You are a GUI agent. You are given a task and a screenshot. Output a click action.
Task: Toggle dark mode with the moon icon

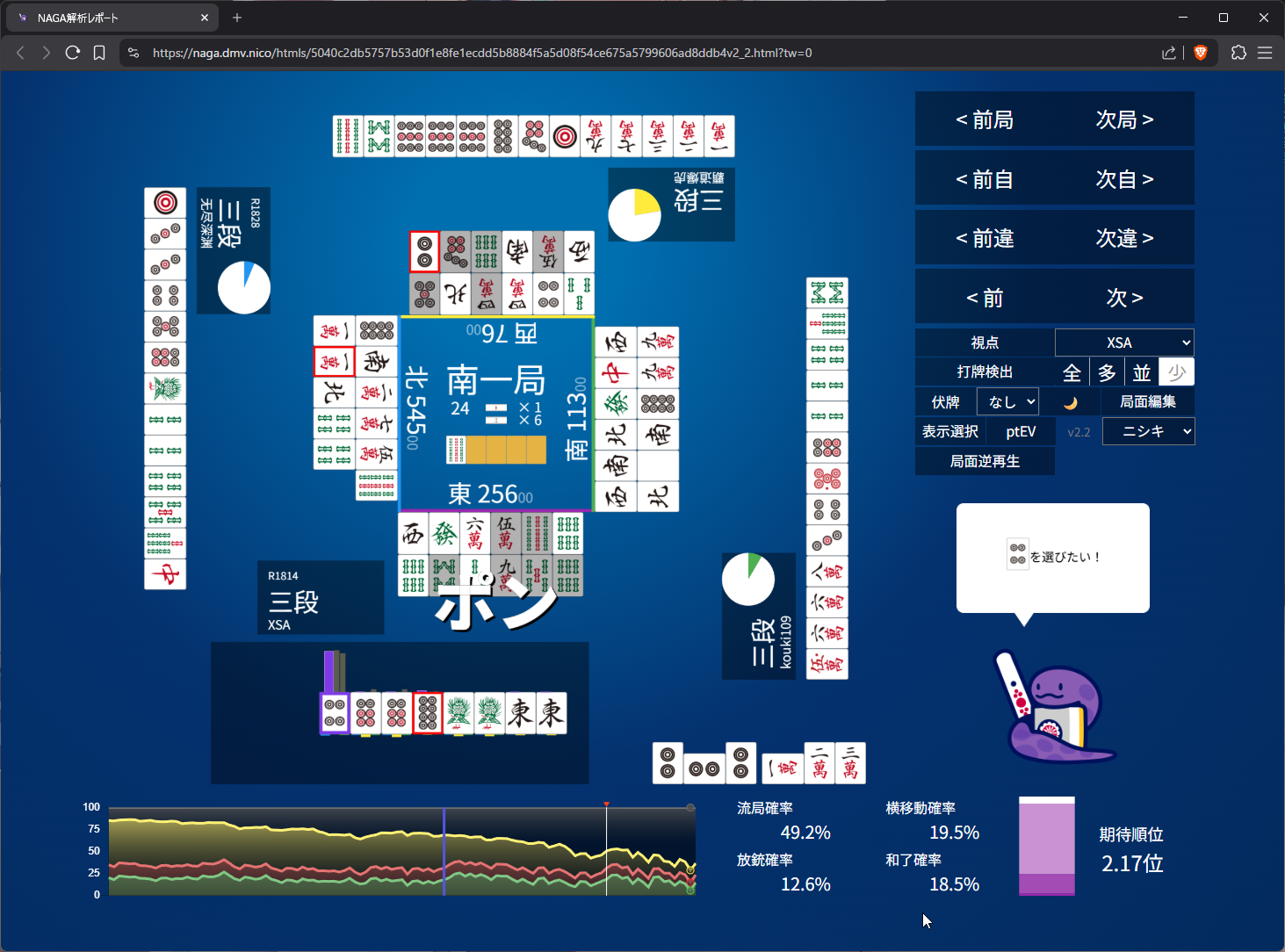[x=1070, y=402]
